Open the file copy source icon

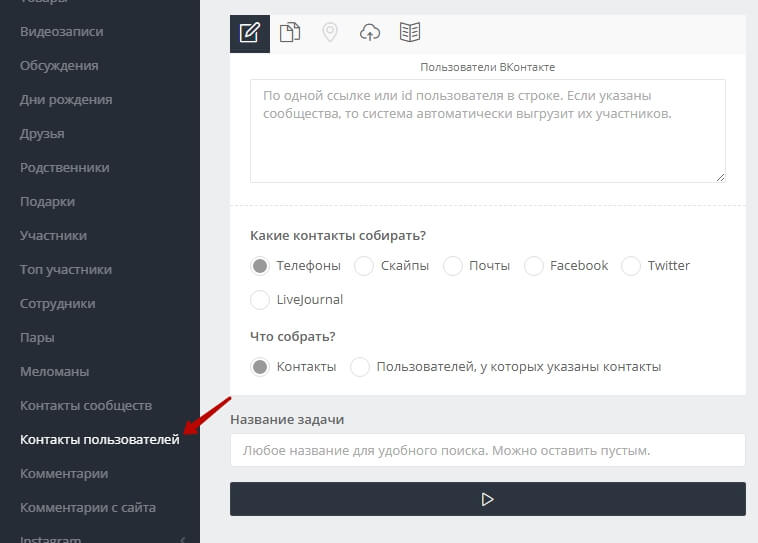pos(290,33)
